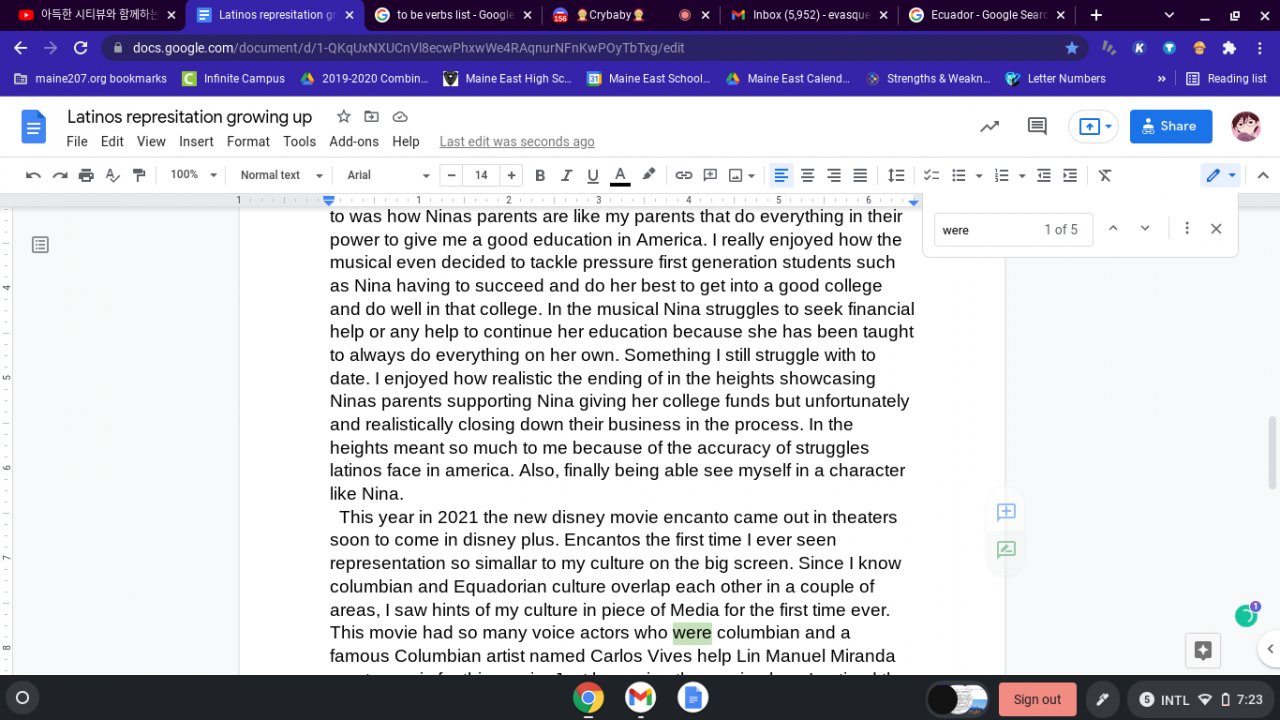The image size is (1280, 720).
Task: Open the Google account avatar menu
Action: [x=1246, y=126]
